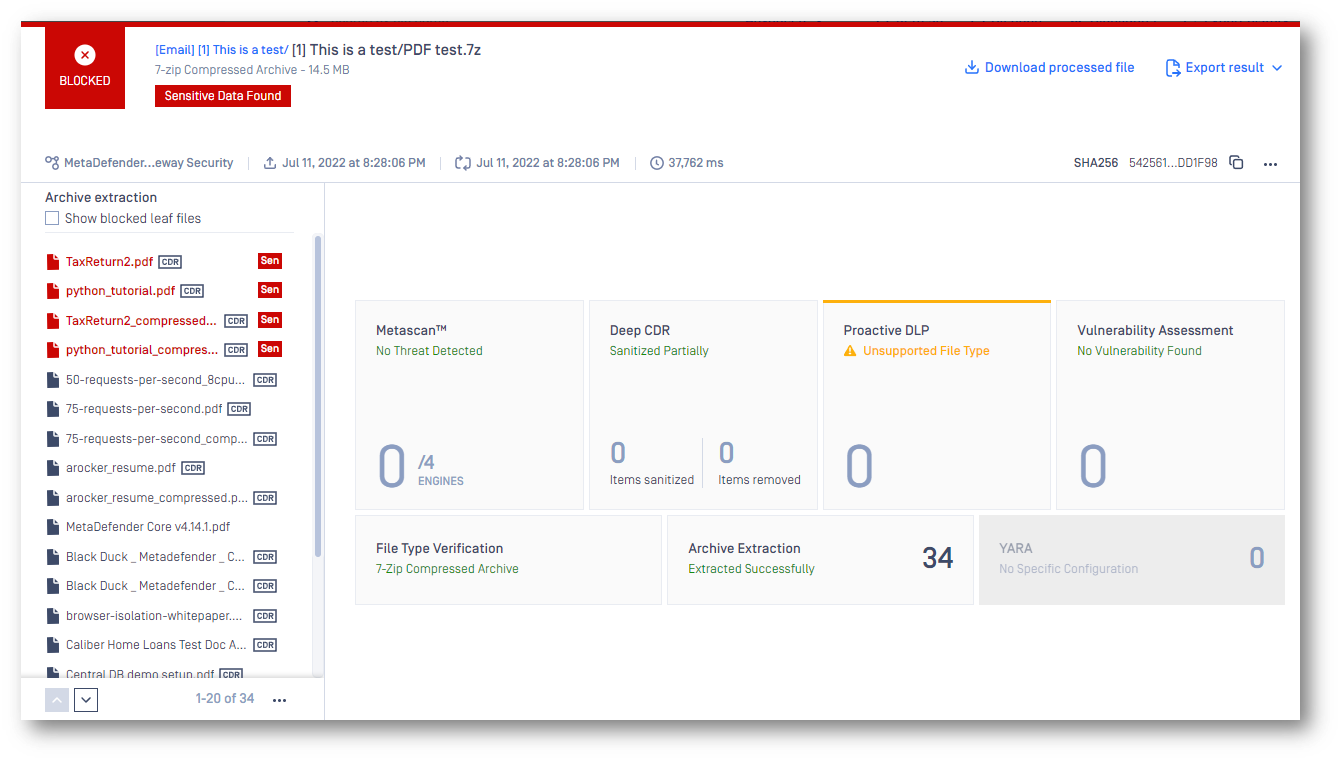Go to next page of extracted files
Image resolution: width=1342 pixels, height=762 pixels.
click(86, 700)
